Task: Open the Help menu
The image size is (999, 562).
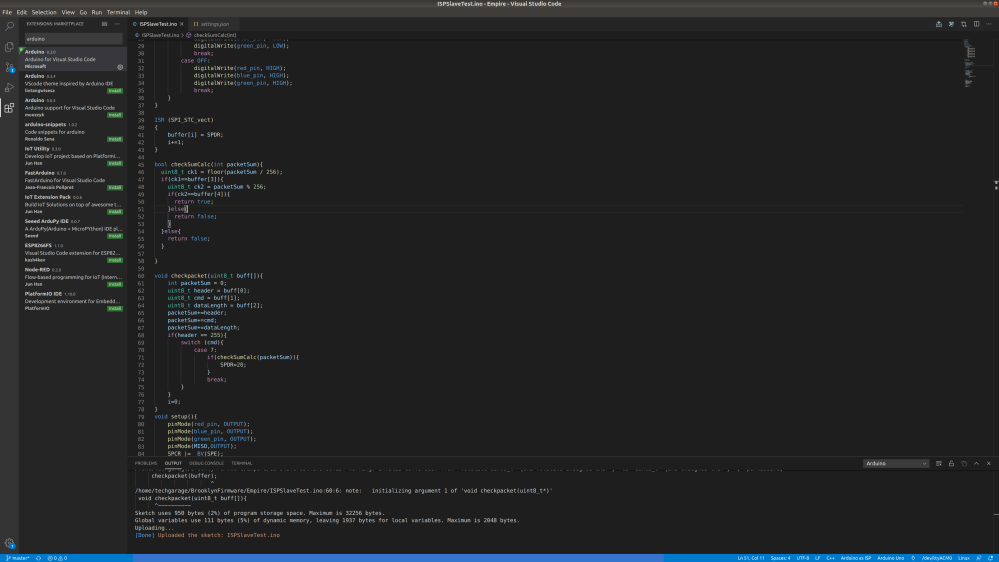Action: (x=141, y=12)
